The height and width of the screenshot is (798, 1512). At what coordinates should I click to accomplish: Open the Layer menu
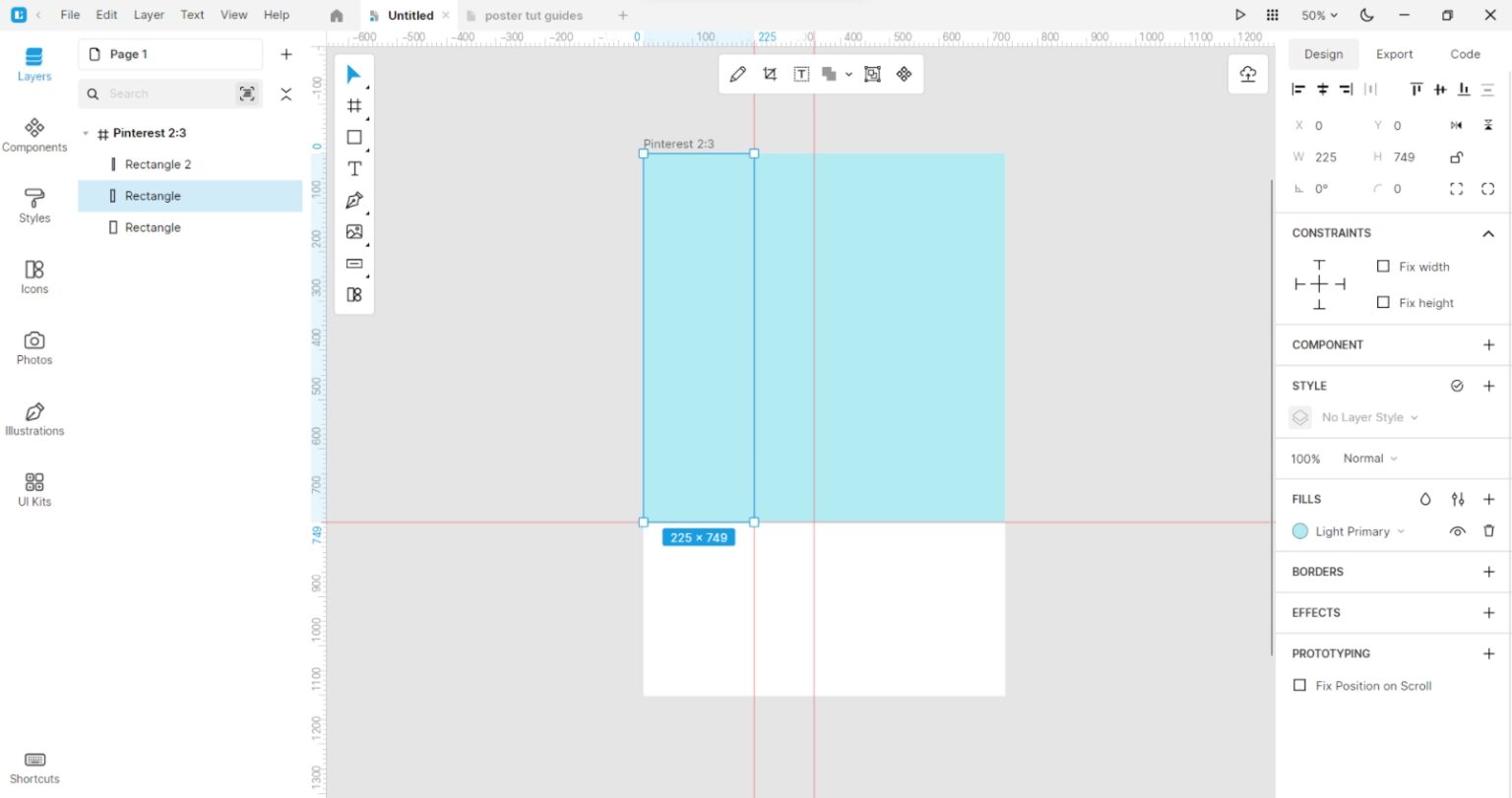(x=149, y=15)
